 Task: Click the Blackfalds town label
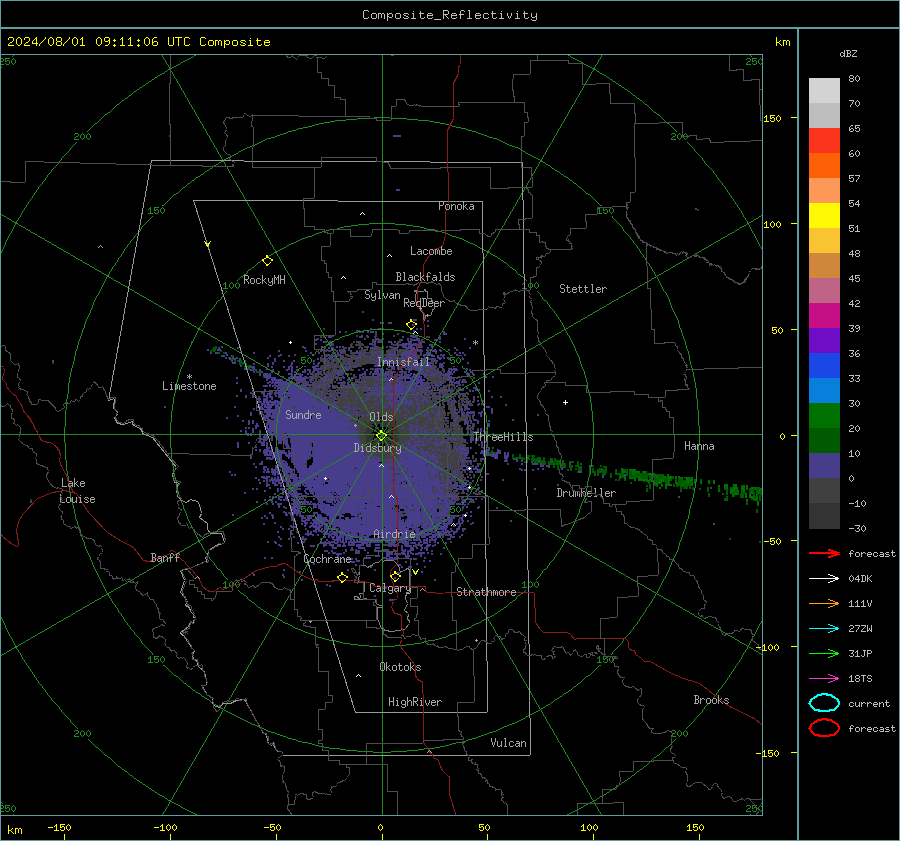coord(425,277)
